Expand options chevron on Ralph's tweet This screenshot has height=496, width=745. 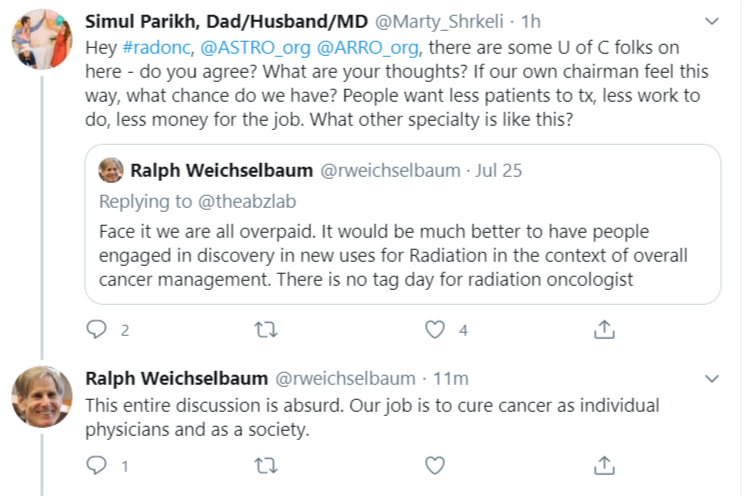click(711, 379)
